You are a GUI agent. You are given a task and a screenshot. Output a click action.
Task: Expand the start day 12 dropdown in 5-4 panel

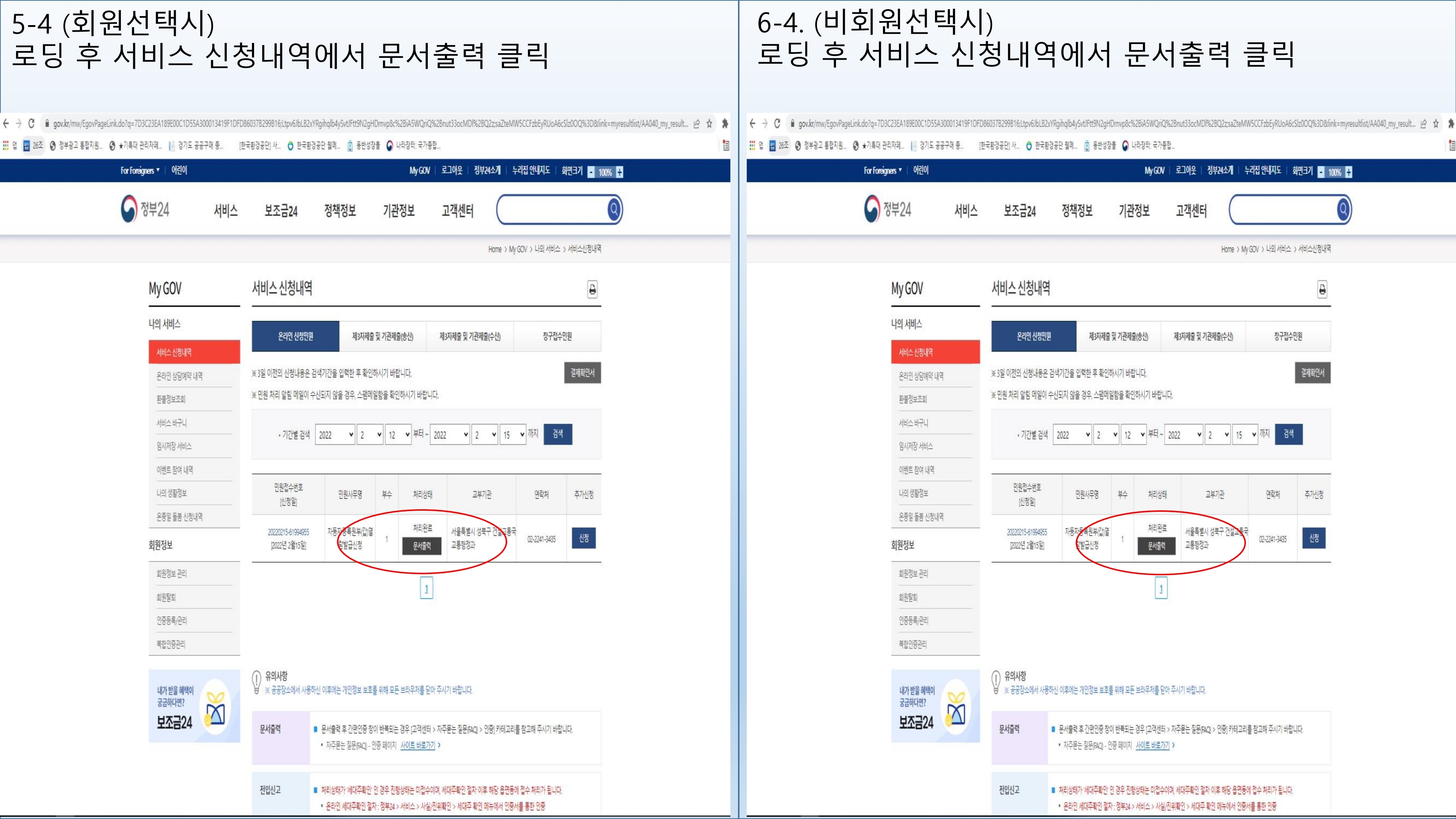coord(398,435)
